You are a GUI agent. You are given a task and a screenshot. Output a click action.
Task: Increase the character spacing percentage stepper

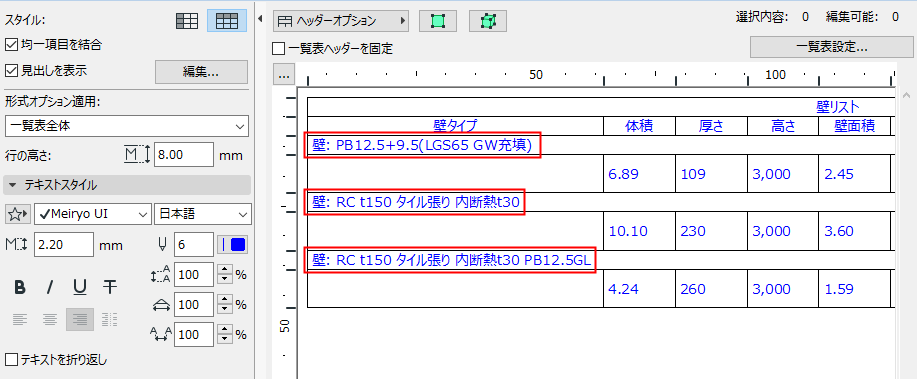[225, 330]
